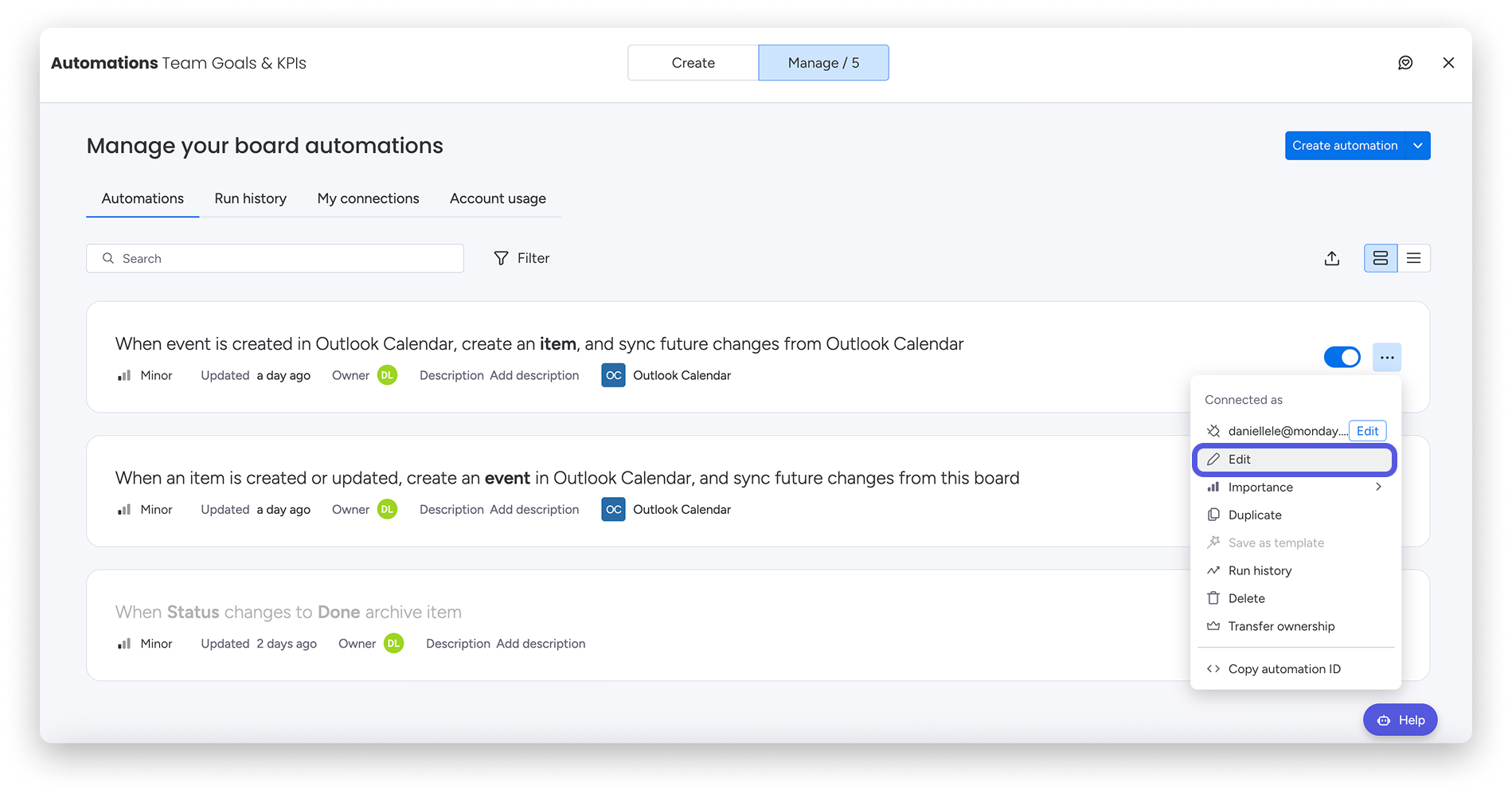
Task: Click the Help button
Action: [1400, 720]
